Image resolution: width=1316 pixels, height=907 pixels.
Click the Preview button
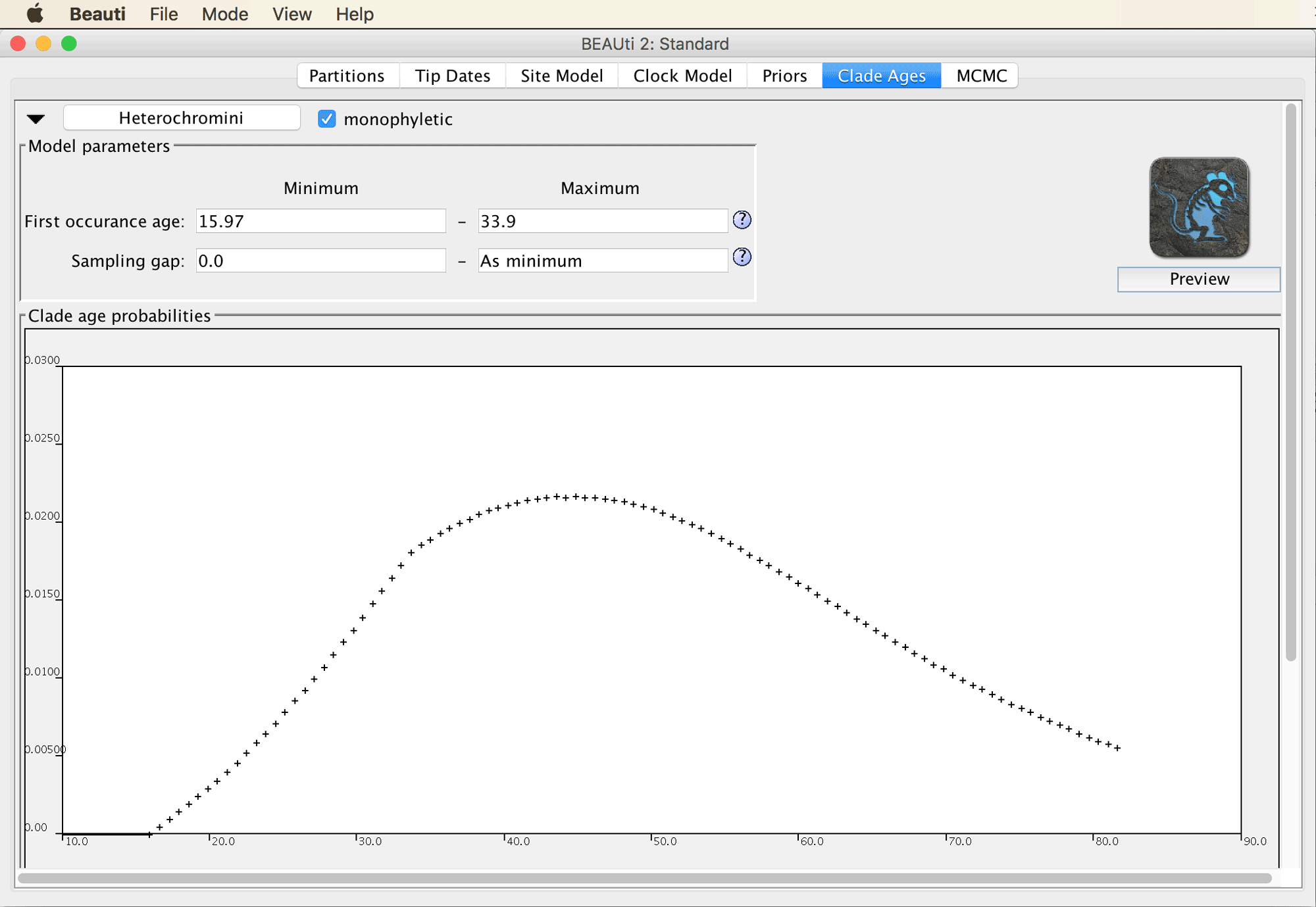point(1199,279)
